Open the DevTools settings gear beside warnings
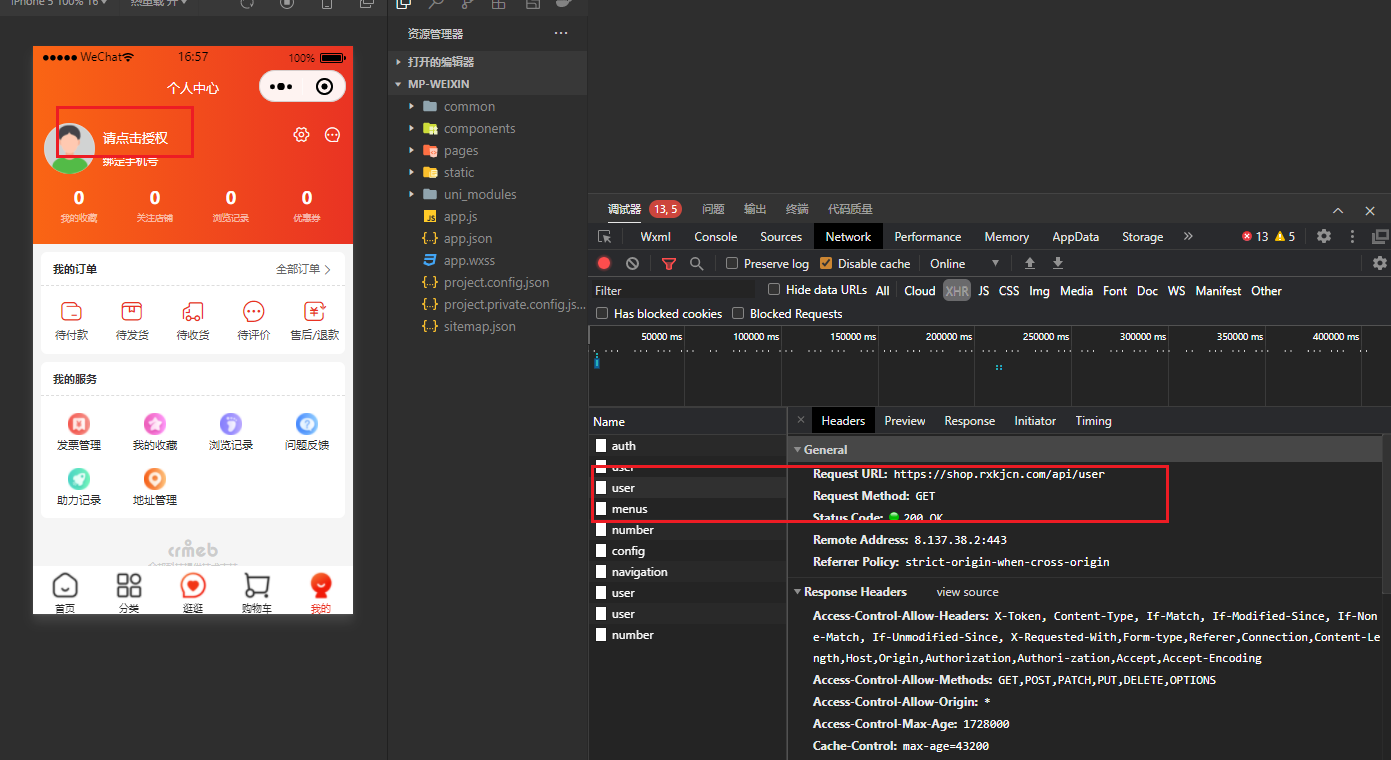1391x760 pixels. click(x=1324, y=236)
